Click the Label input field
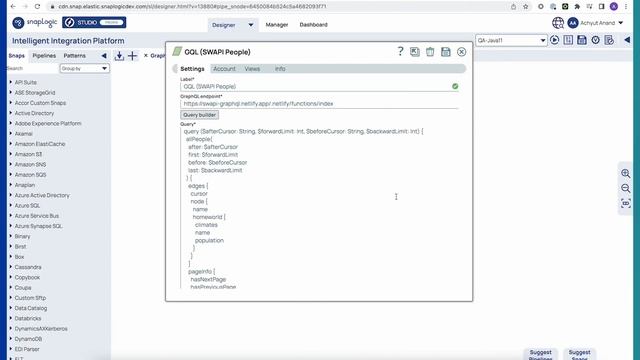The height and width of the screenshot is (360, 640). point(319,87)
